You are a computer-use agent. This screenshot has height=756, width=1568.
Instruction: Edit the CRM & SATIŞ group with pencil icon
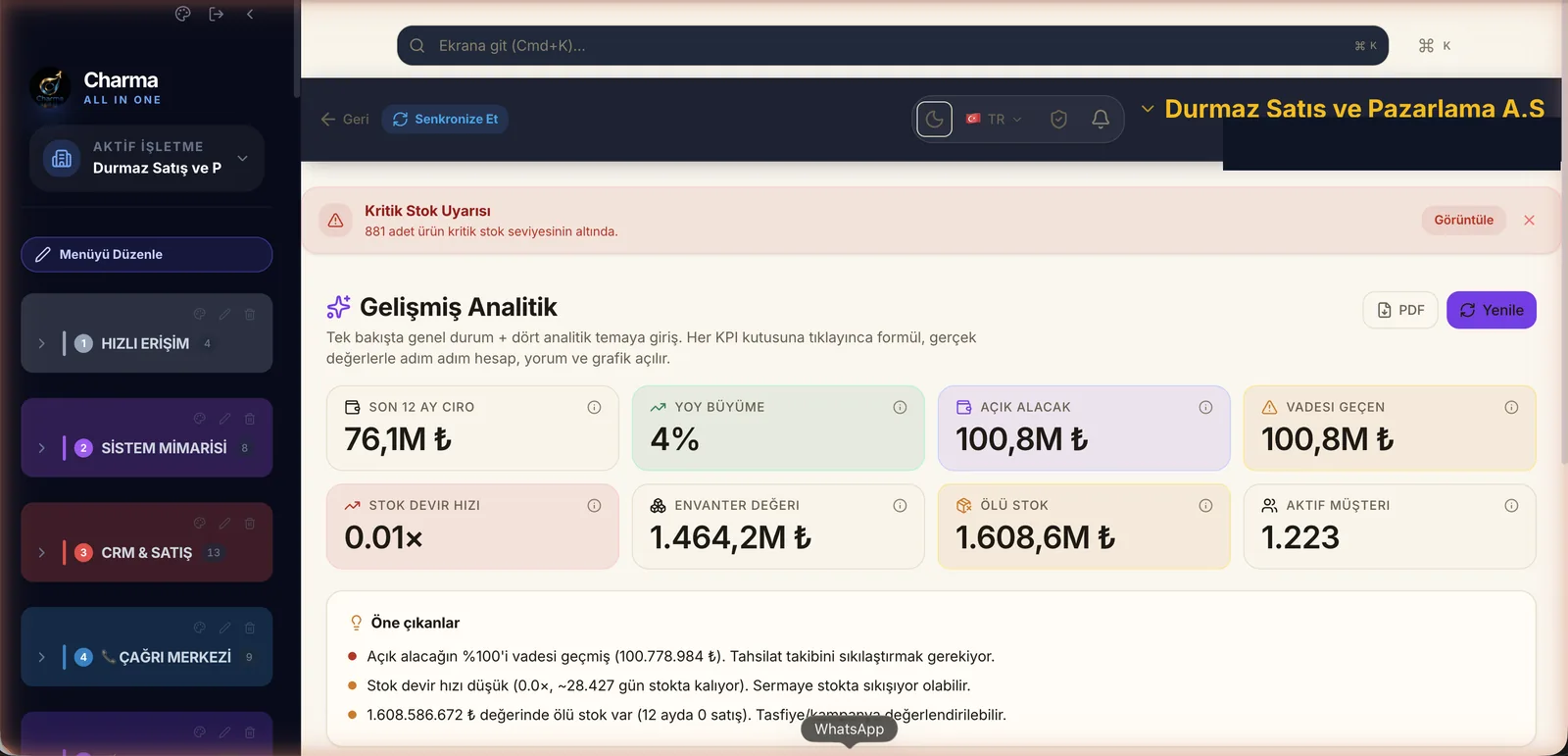tap(224, 524)
